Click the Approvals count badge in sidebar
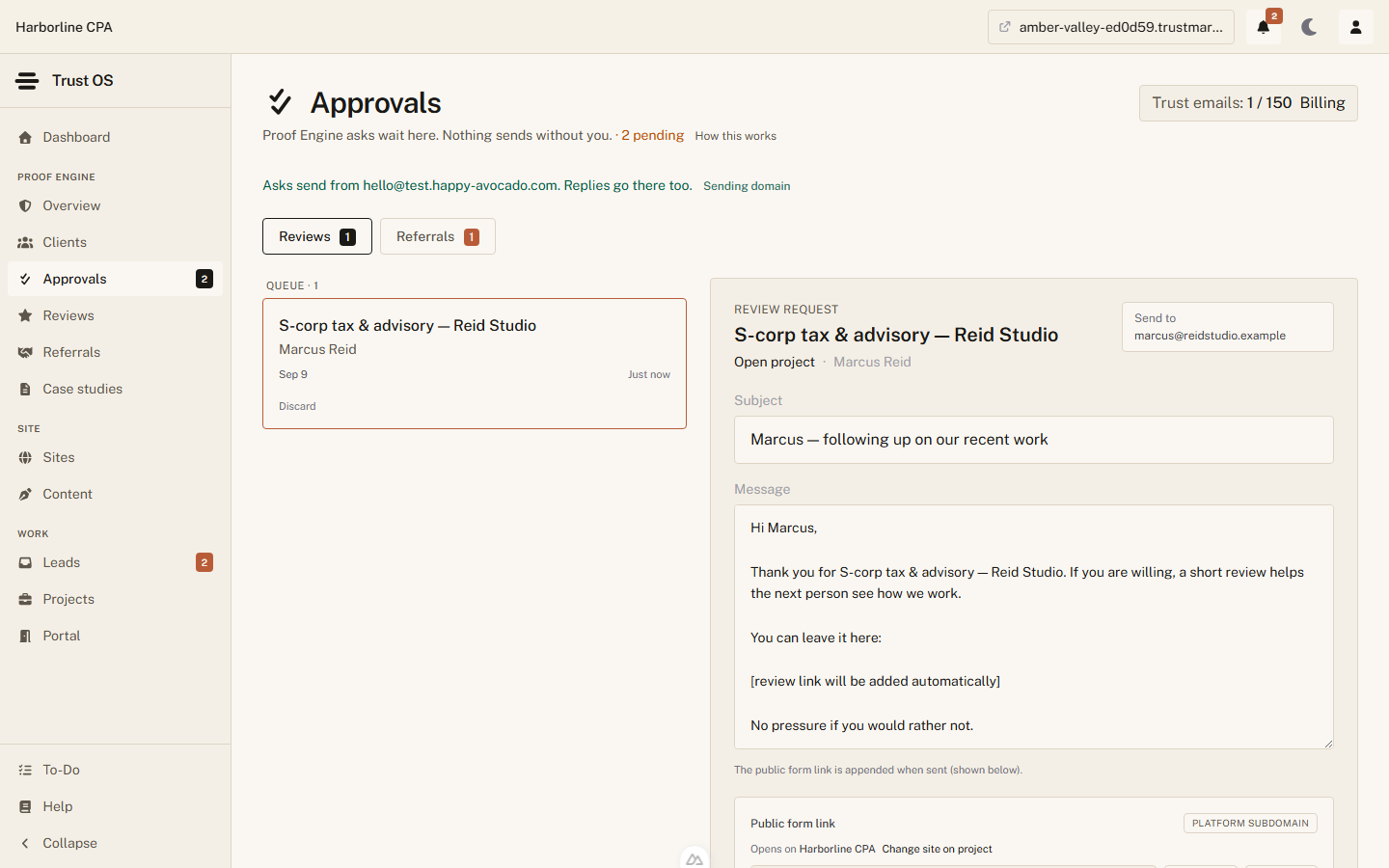The width and height of the screenshot is (1389, 868). [x=204, y=280]
